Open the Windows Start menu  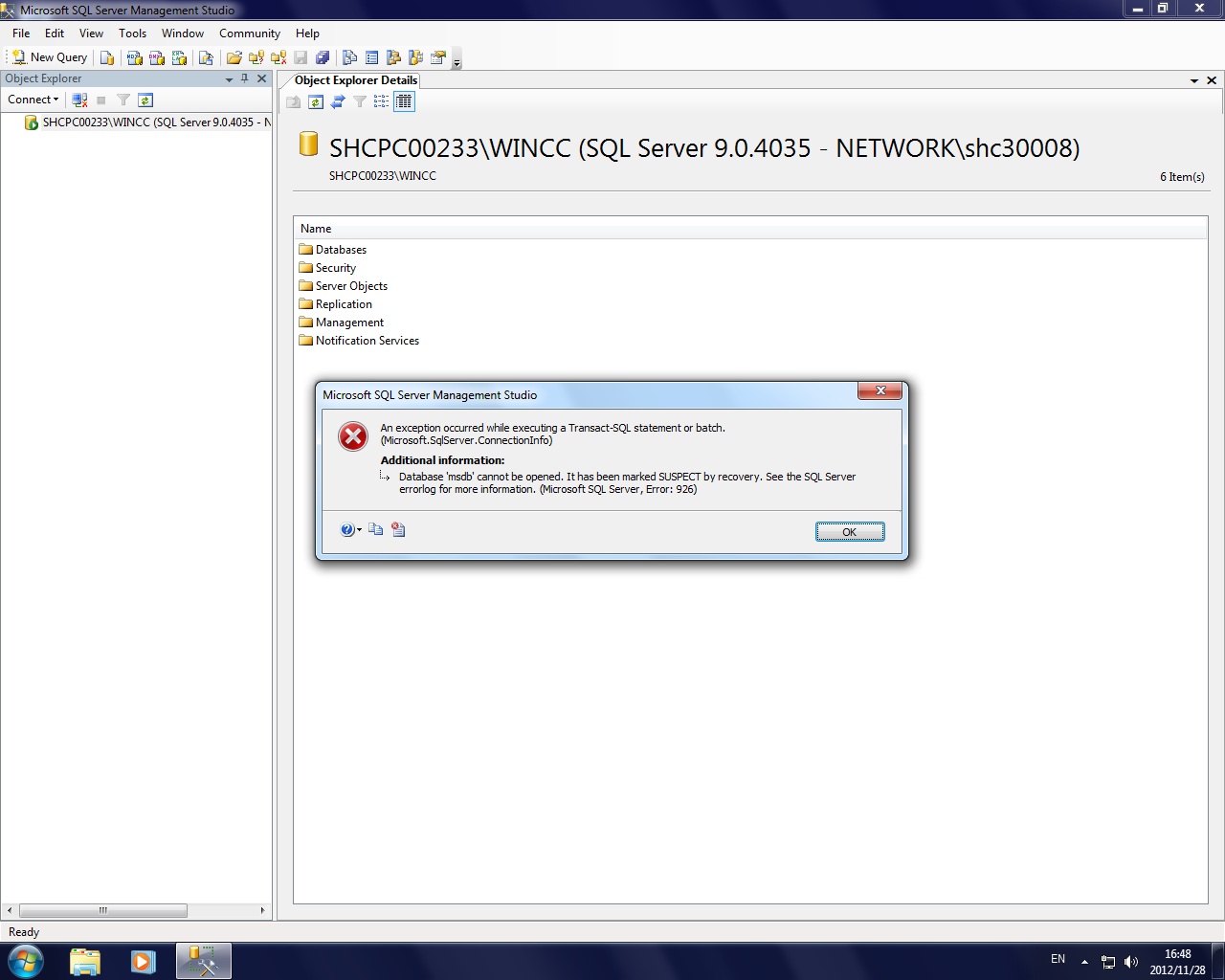pyautogui.click(x=26, y=961)
